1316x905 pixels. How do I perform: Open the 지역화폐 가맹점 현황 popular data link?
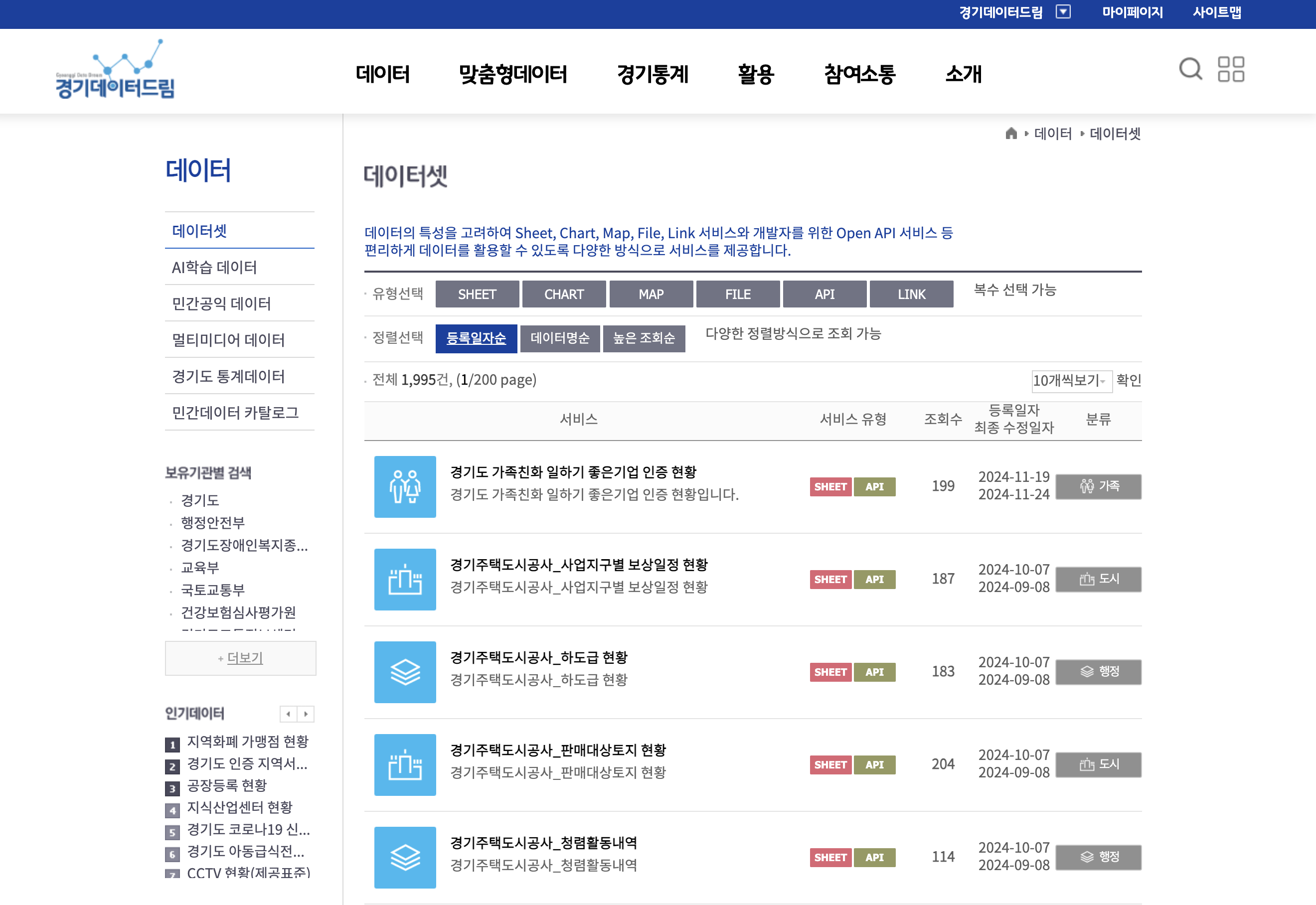(x=248, y=742)
